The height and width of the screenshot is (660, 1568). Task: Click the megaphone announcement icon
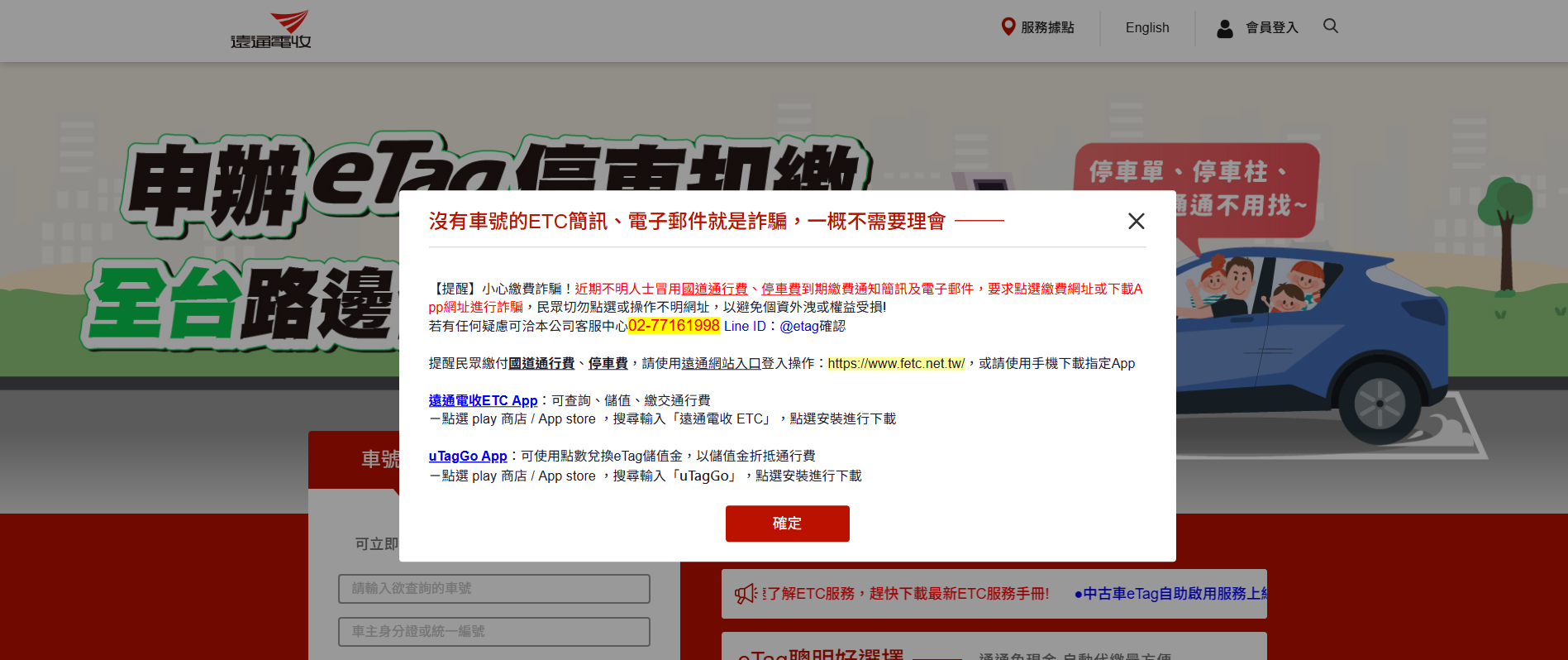point(746,594)
